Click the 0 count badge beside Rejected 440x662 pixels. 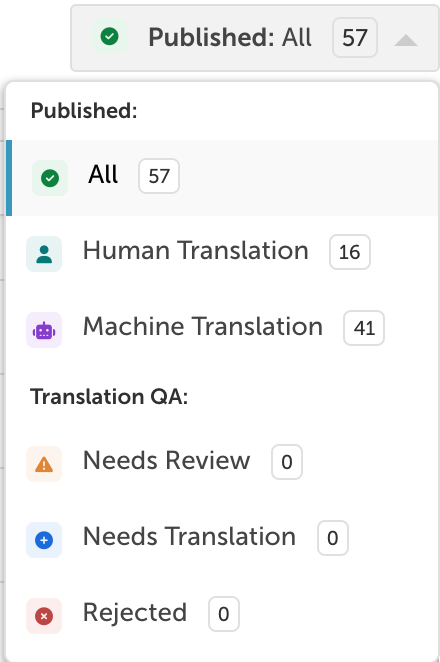[224, 614]
